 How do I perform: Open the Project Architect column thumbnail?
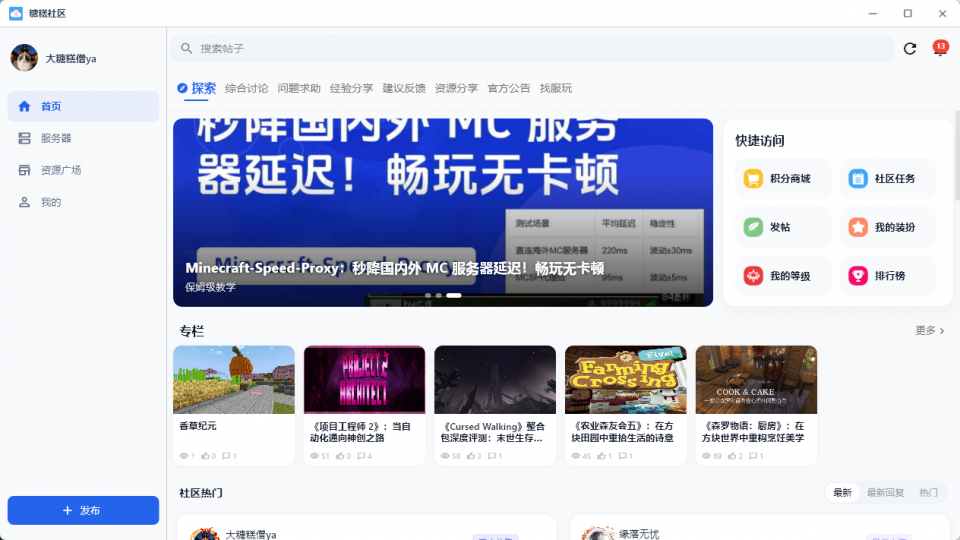coord(364,380)
